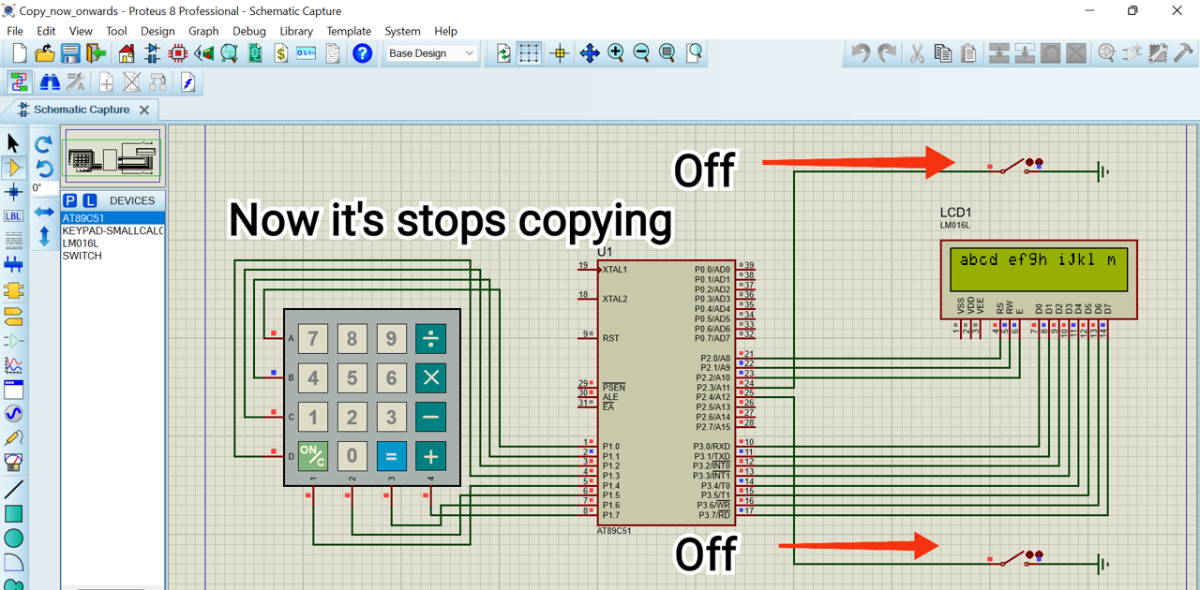Activate the 2D circle drawing tool
This screenshot has width=1200, height=590.
coord(14,538)
